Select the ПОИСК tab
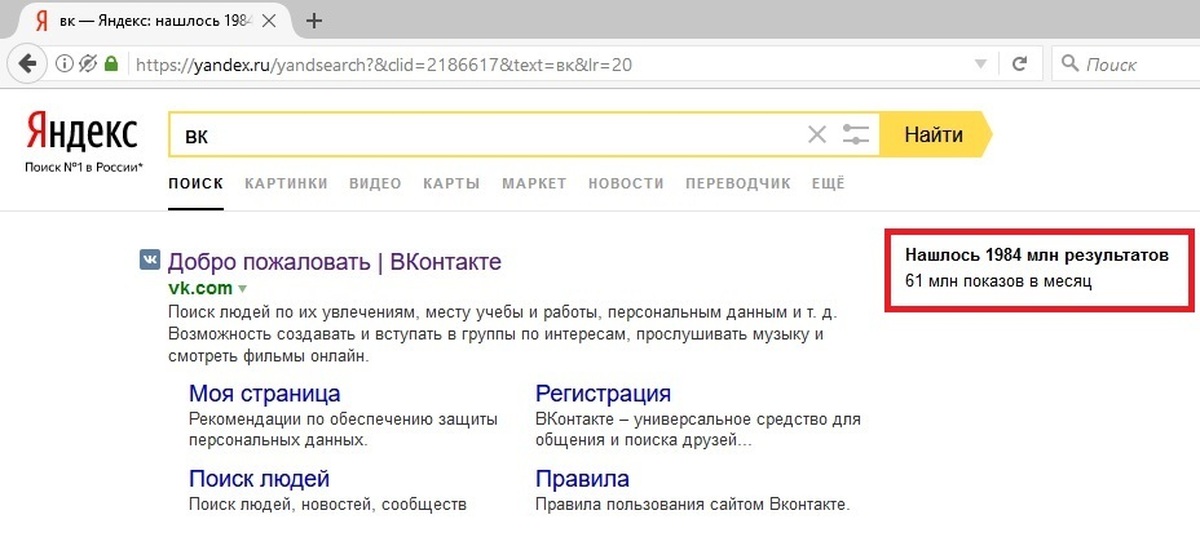Screen dimensions: 1200x537 tap(196, 183)
